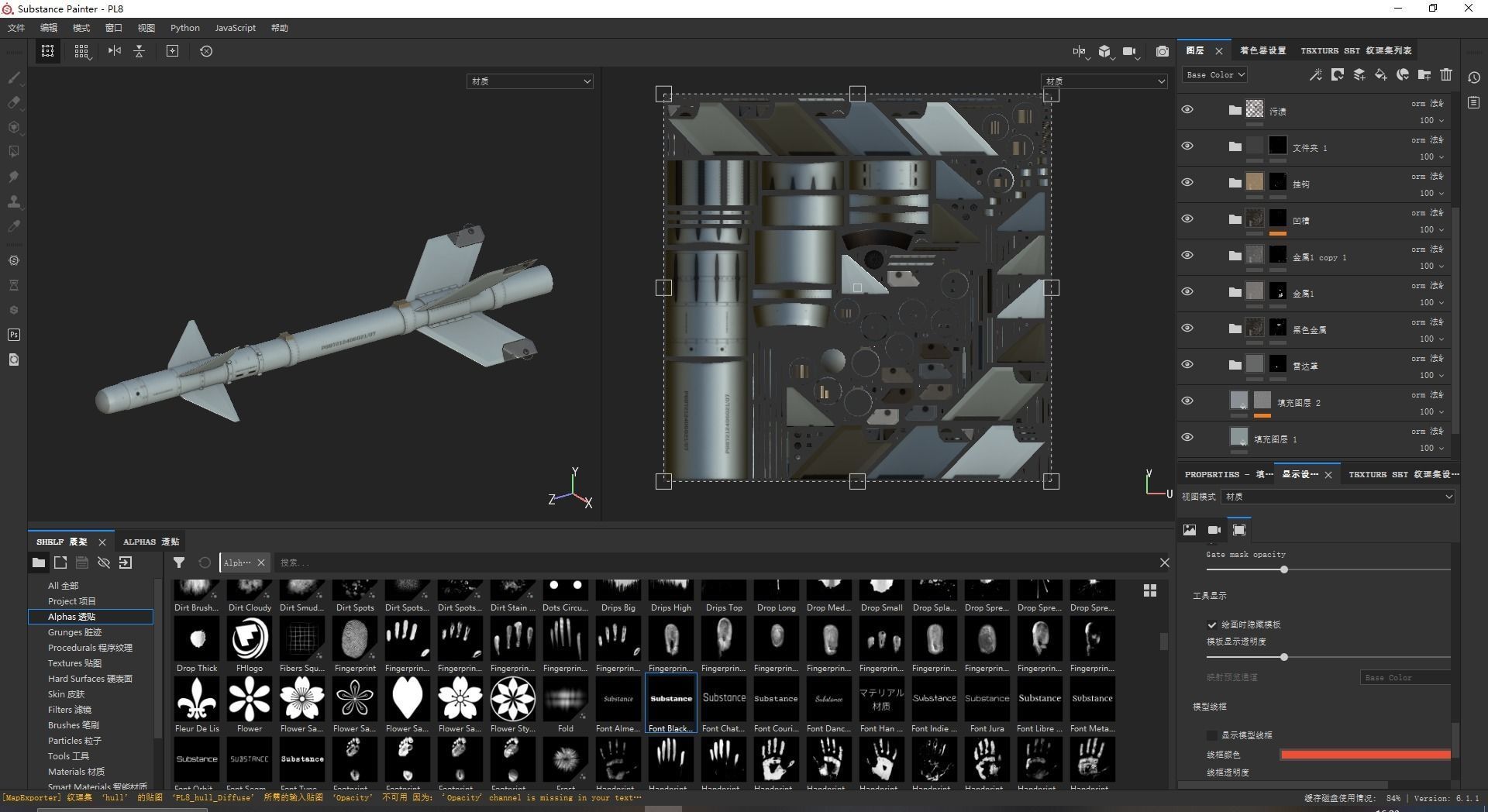This screenshot has width=1488, height=812.
Task: Enable the 显示模型线框 checkbox
Action: (1211, 735)
